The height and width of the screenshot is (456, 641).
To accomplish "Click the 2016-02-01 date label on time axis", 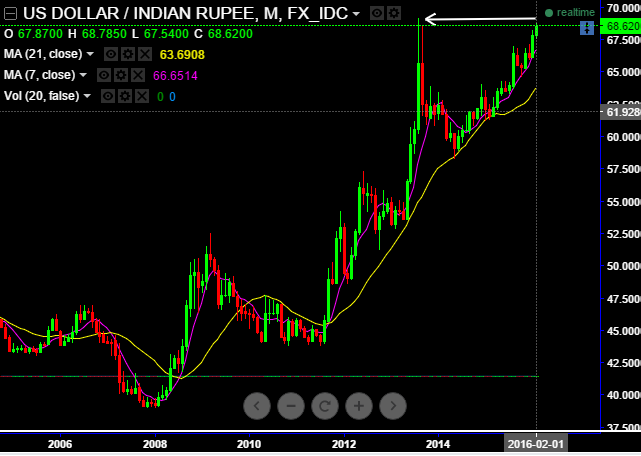I will [x=536, y=444].
